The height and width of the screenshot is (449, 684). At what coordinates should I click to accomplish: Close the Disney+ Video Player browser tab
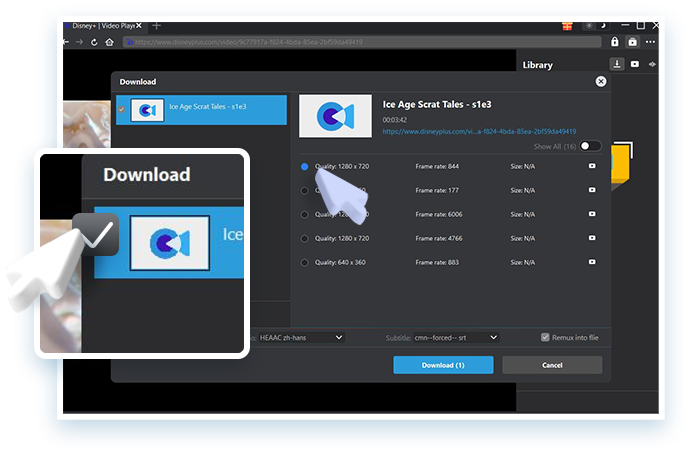[139, 26]
